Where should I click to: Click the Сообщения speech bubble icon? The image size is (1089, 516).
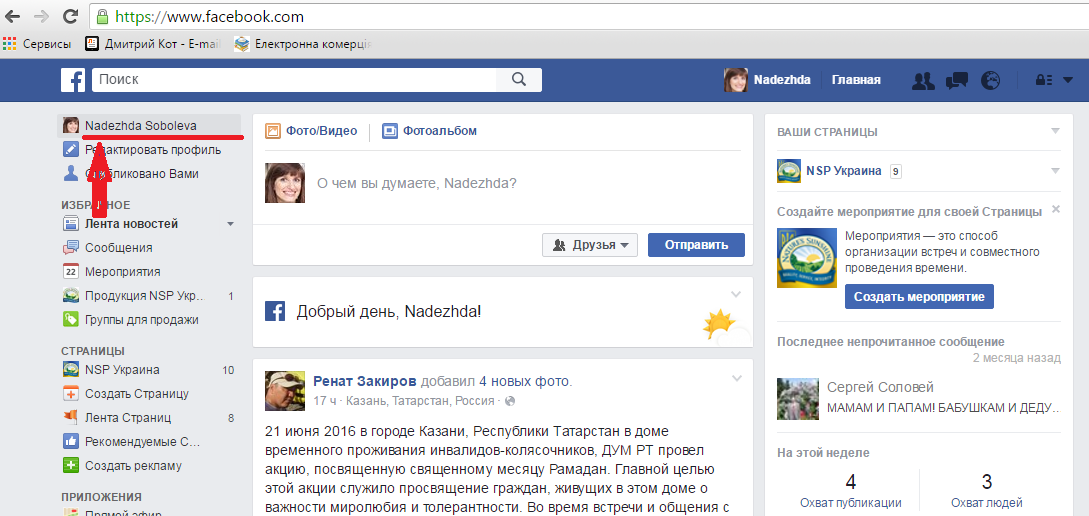click(71, 248)
